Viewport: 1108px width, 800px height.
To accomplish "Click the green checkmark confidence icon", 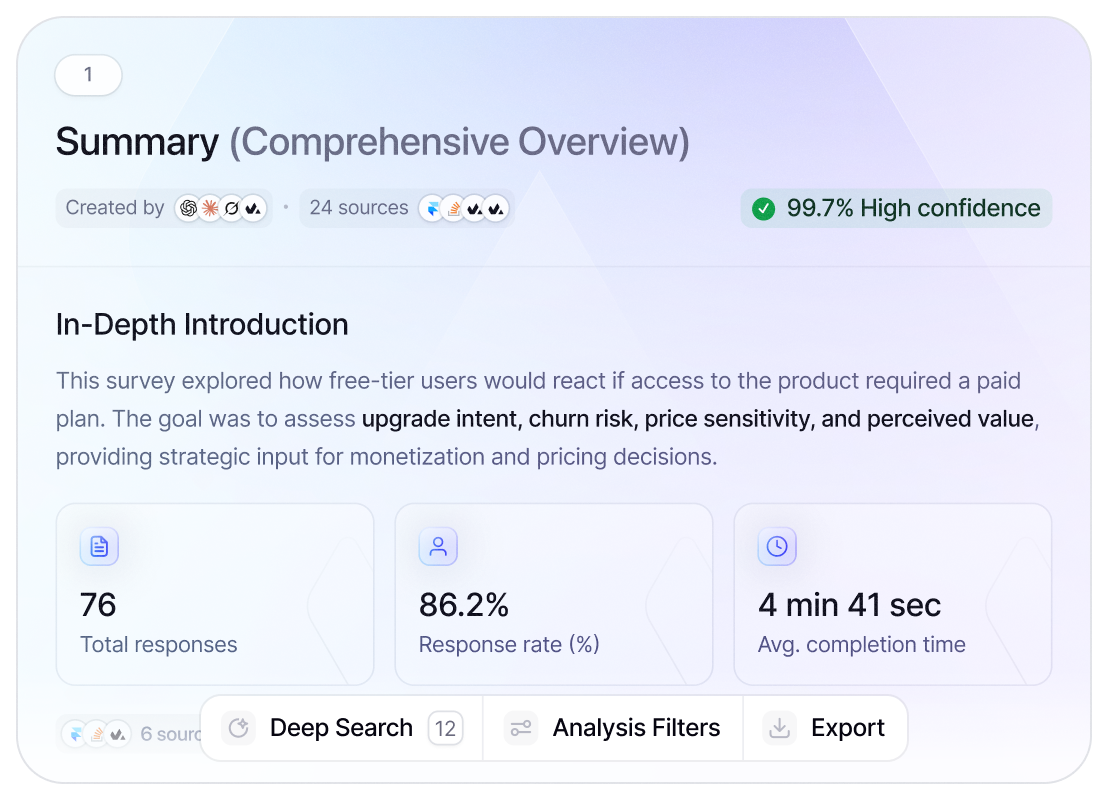I will [764, 208].
